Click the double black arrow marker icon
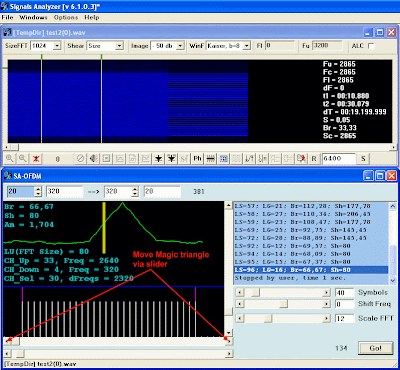The height and width of the screenshot is (370, 400). (x=172, y=159)
